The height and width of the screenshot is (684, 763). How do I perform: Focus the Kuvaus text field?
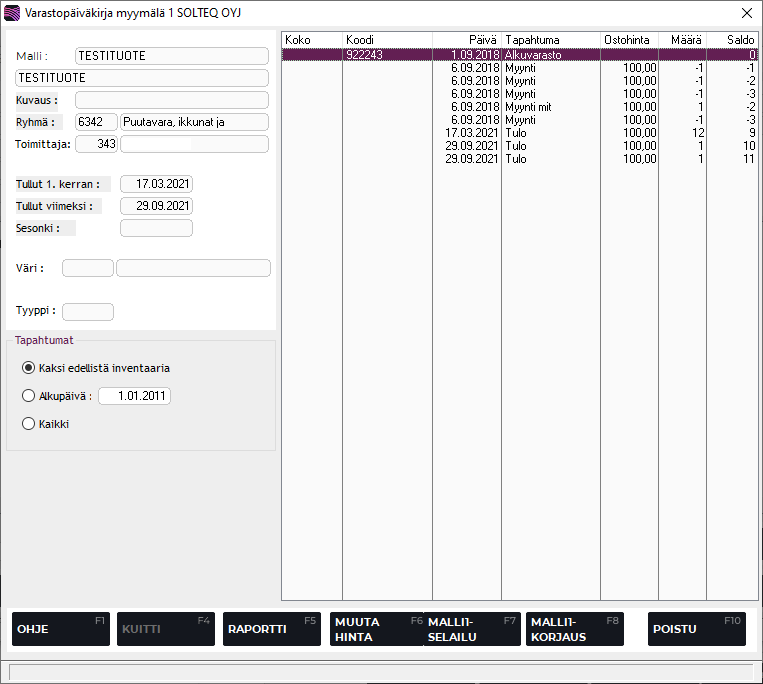pyautogui.click(x=171, y=100)
